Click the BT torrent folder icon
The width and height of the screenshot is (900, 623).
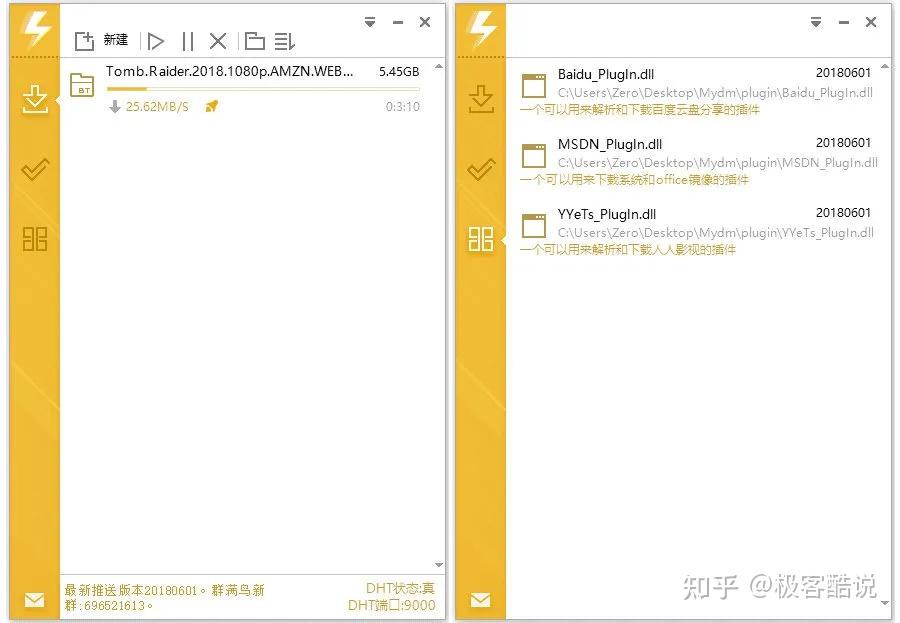(81, 86)
